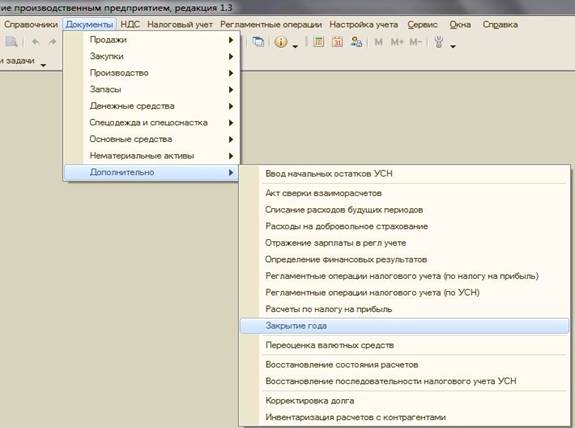
Task: Click the info help icon
Action: point(281,42)
